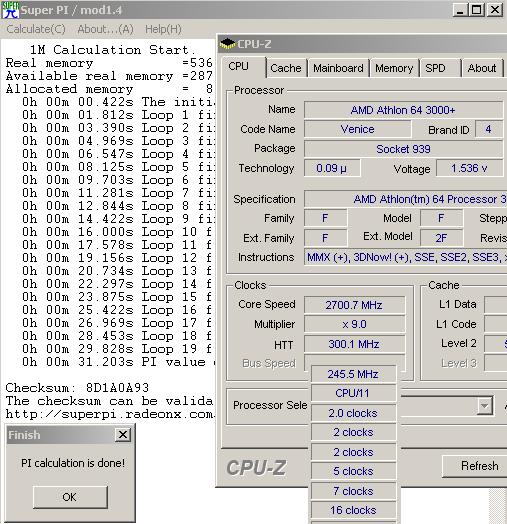Click the overlaid 7 clocks value
This screenshot has width=507, height=524.
pos(353,491)
